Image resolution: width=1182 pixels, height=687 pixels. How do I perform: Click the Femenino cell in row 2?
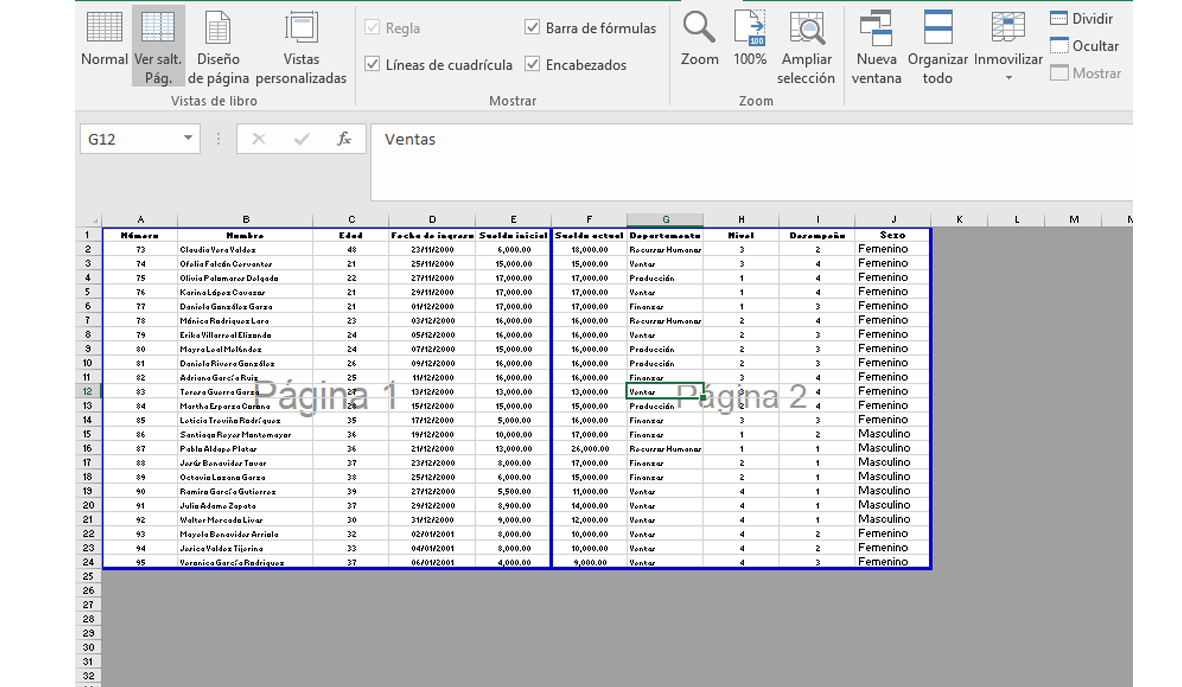click(893, 250)
